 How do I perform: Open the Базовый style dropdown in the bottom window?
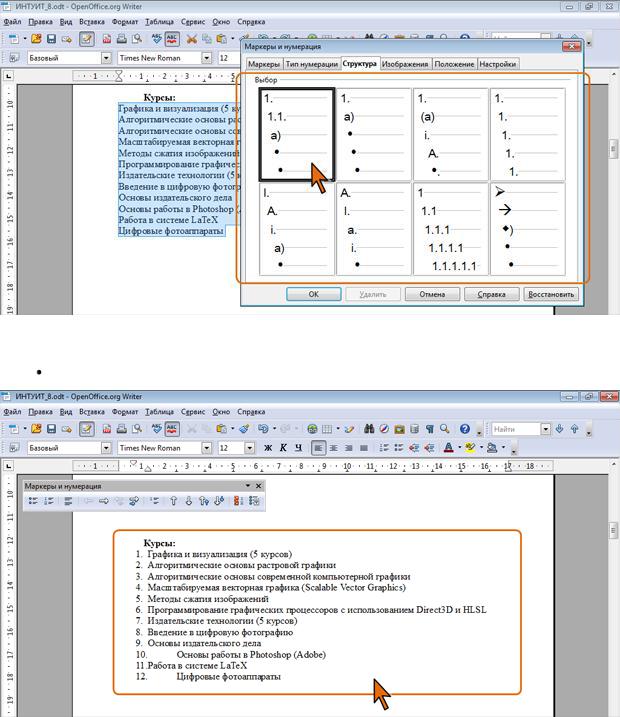(x=106, y=448)
